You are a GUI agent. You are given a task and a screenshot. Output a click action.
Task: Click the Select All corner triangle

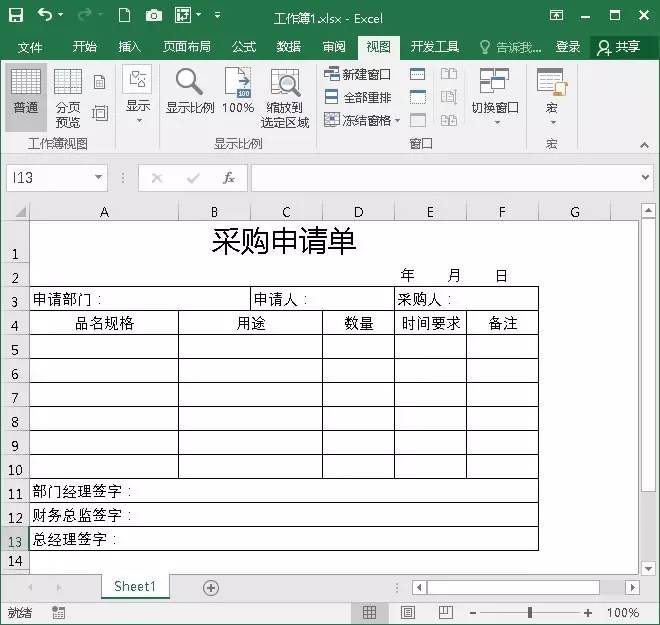tap(20, 212)
